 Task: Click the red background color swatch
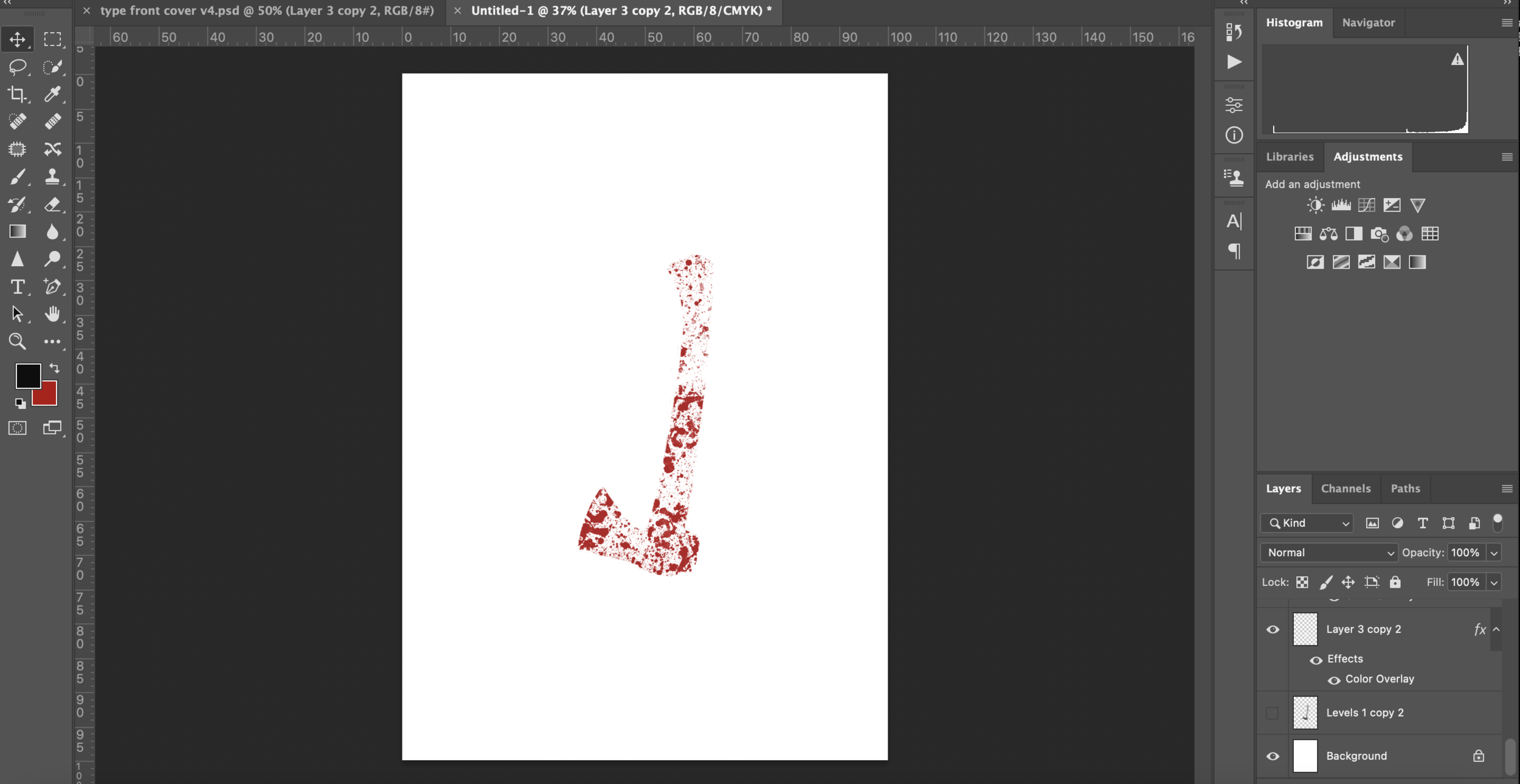click(x=49, y=396)
